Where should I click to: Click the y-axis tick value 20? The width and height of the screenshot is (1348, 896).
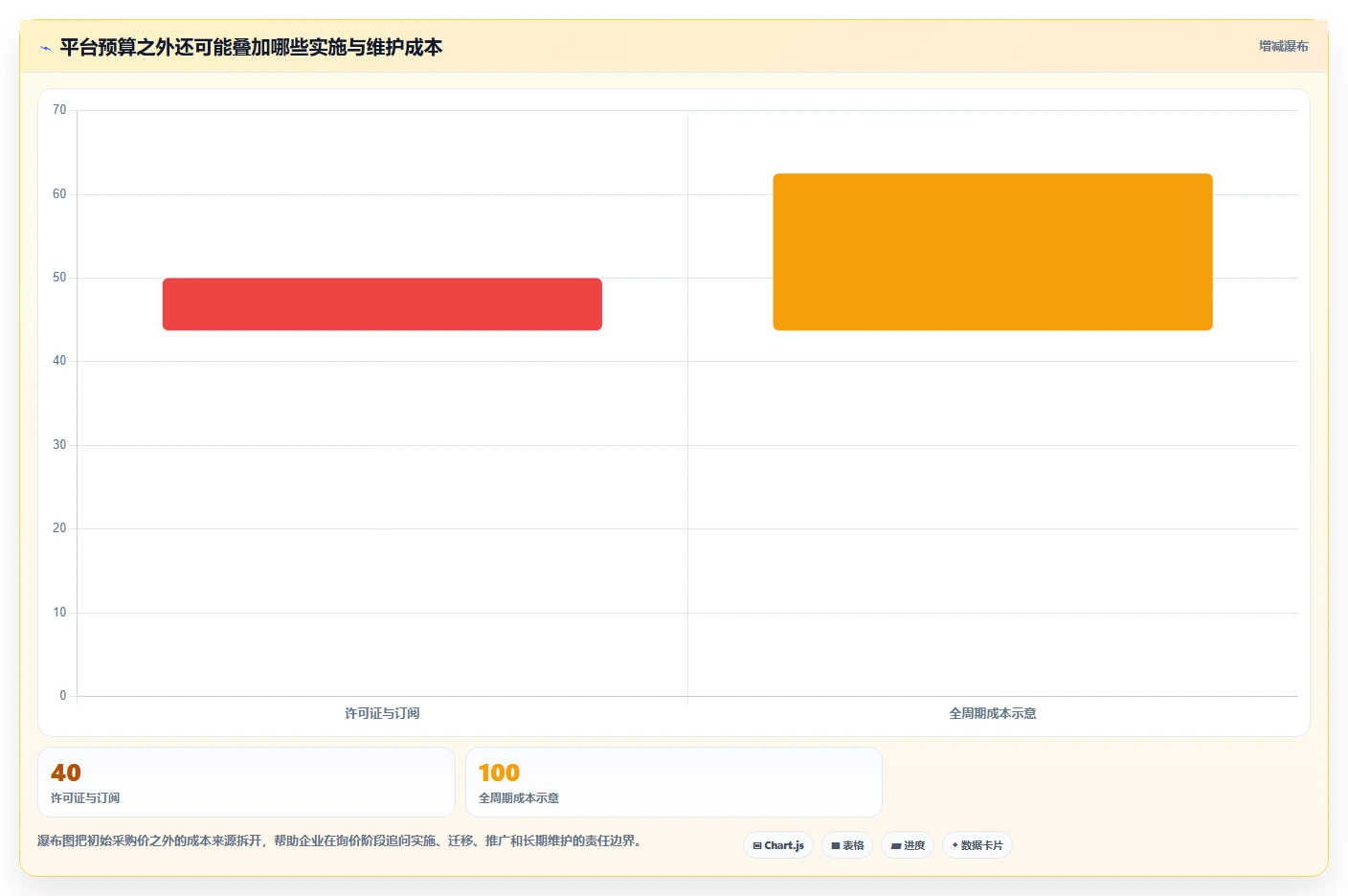click(x=59, y=528)
